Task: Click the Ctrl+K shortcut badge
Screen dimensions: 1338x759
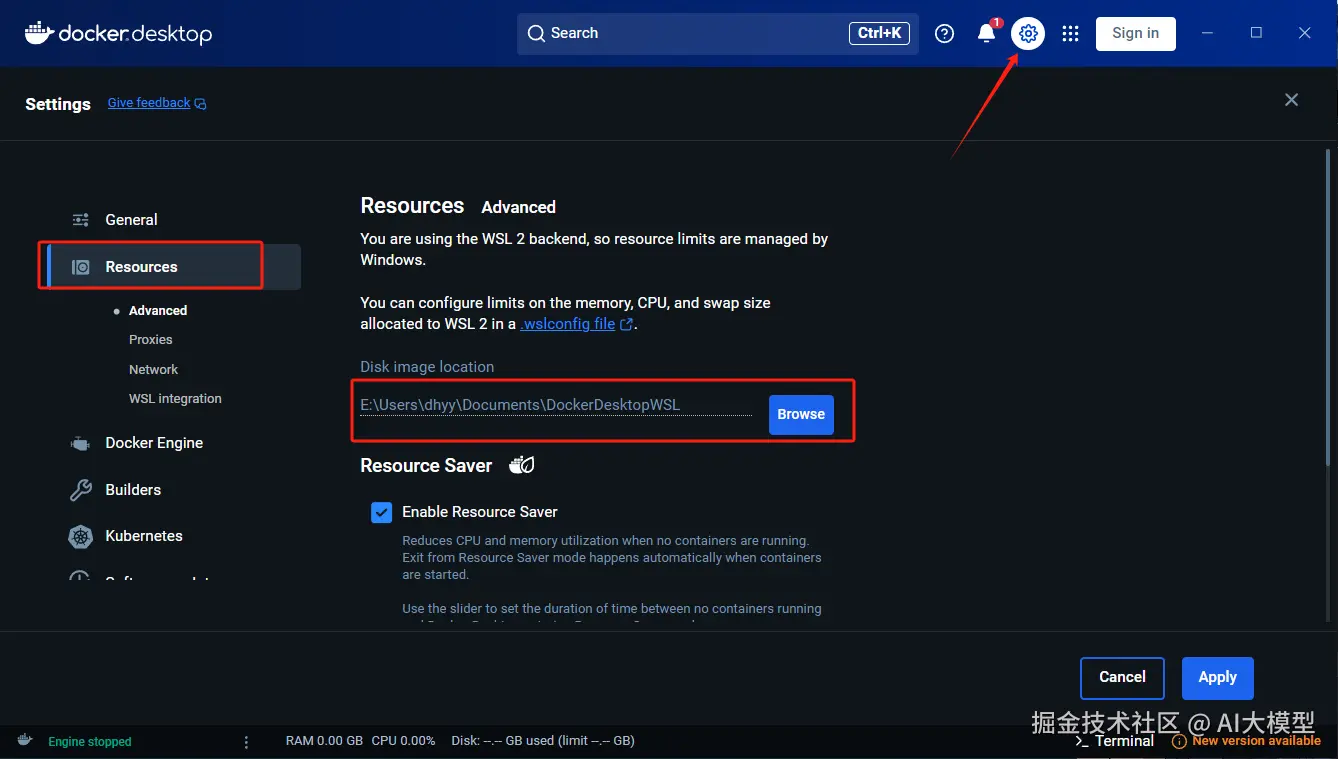Action: coord(880,33)
